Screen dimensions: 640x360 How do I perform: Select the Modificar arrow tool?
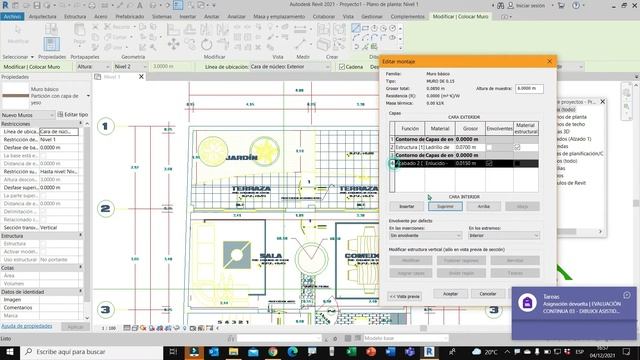click(x=18, y=34)
